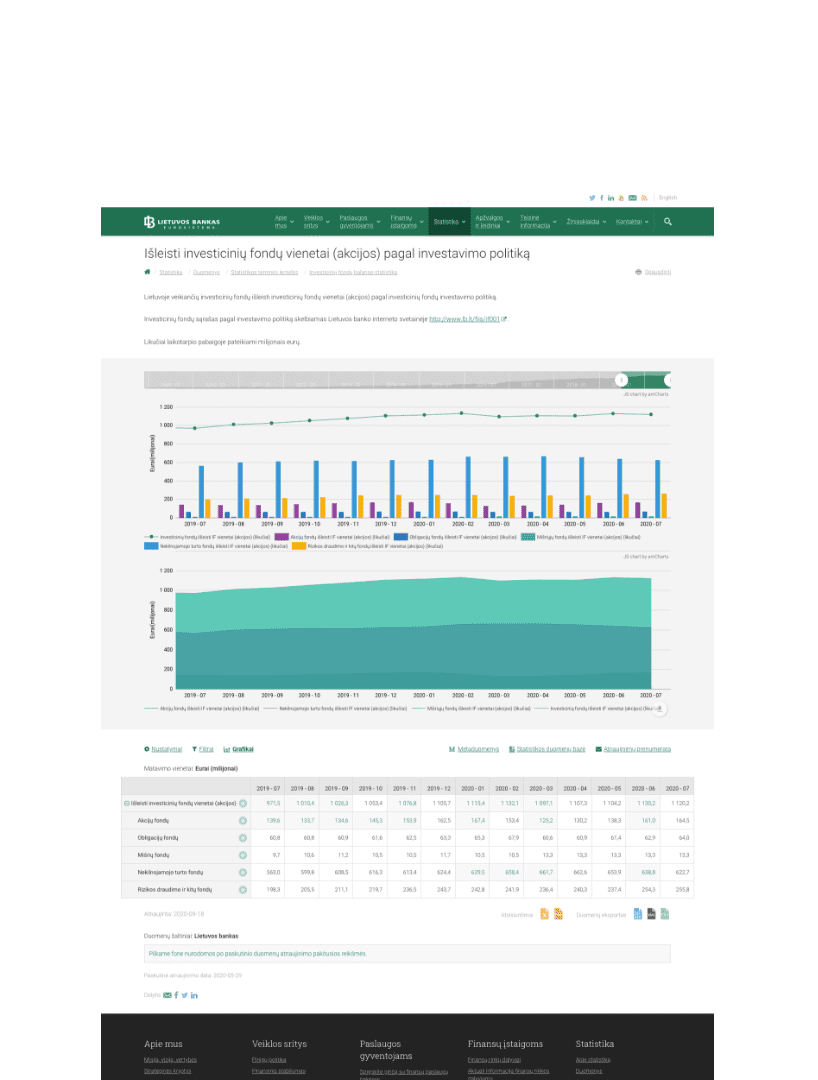This screenshot has height=1080, width=818.
Task: Share via LinkedIn icon near Dalytis
Action: coord(194,995)
